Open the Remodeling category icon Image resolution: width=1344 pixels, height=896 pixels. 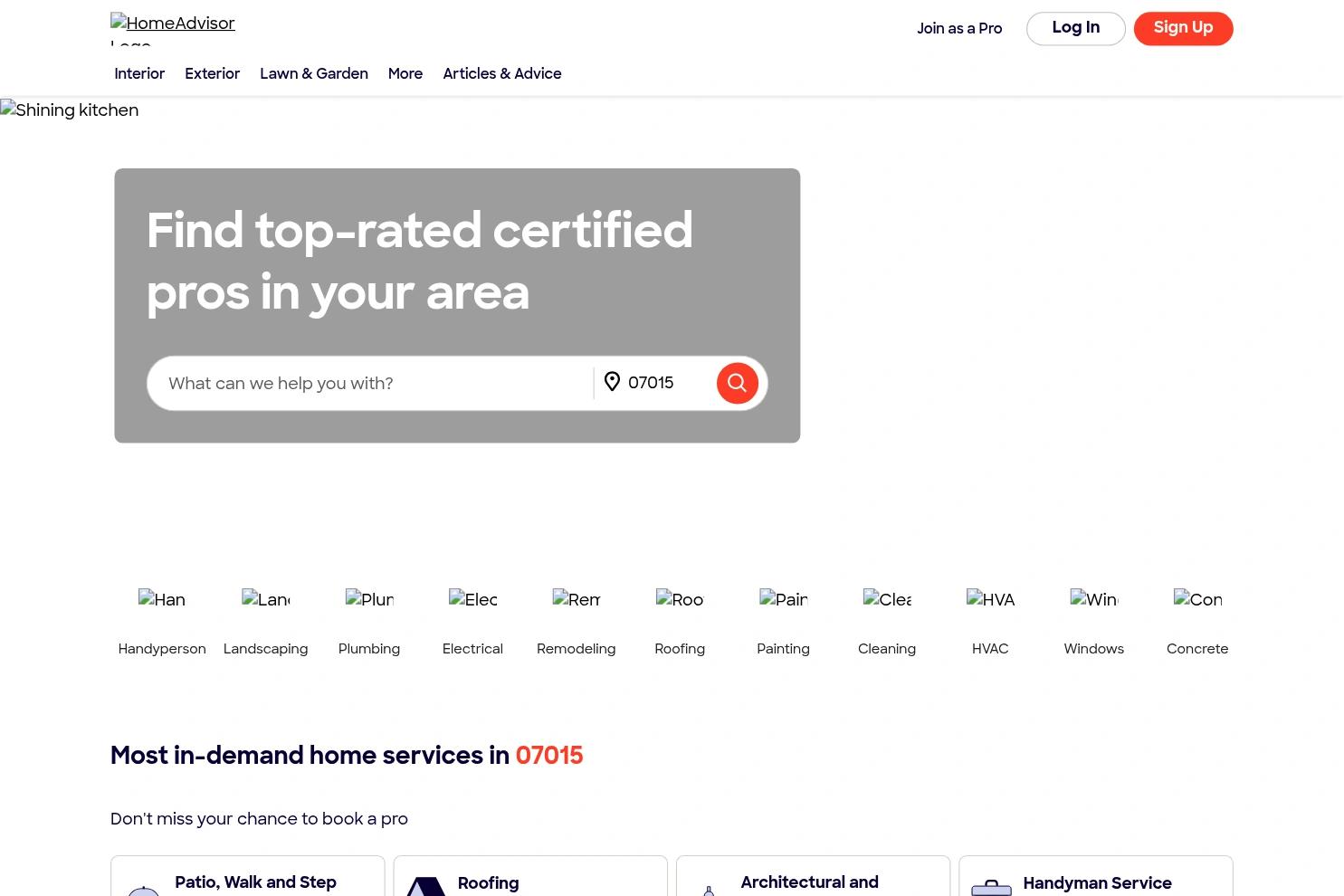click(577, 599)
